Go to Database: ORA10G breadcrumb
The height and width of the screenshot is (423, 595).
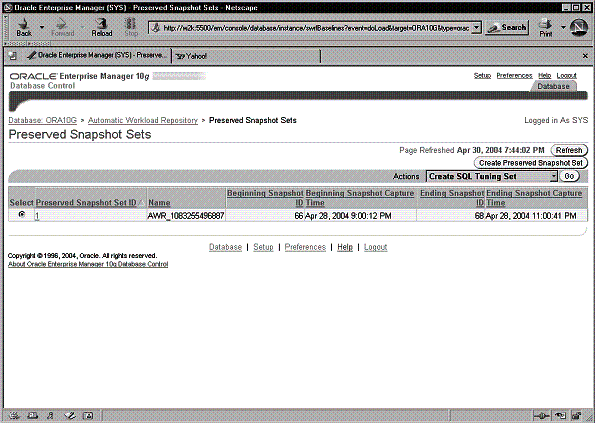[42, 120]
